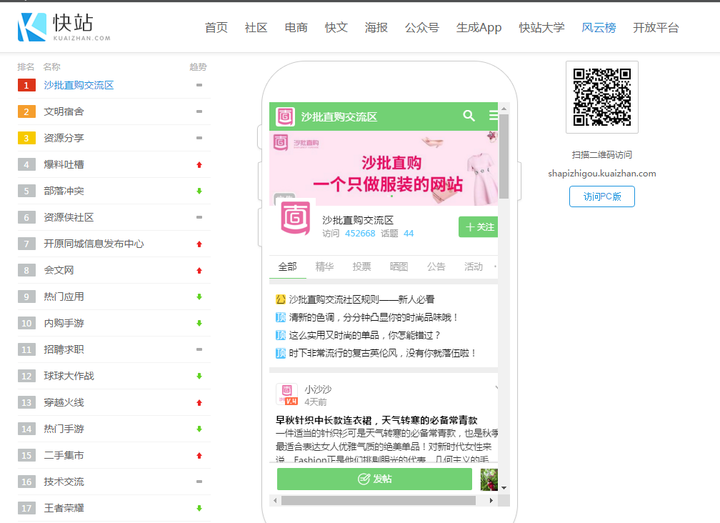The image size is (720, 523).
Task: Click the up trend arrow for 开原同城信息发布中心
Action: (199, 244)
